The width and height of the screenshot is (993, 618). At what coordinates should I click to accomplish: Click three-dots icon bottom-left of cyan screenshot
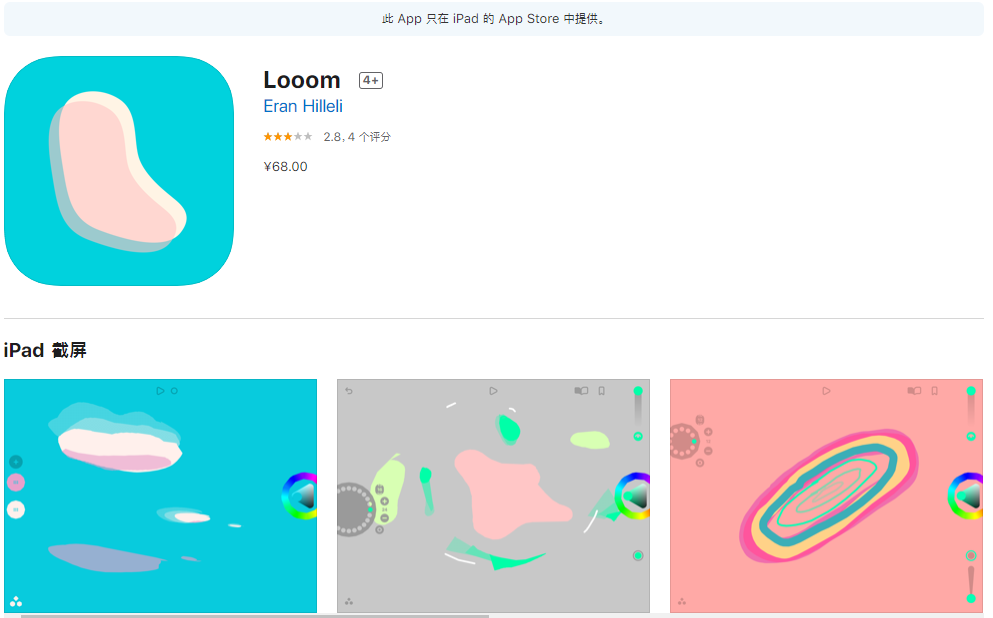pos(16,602)
